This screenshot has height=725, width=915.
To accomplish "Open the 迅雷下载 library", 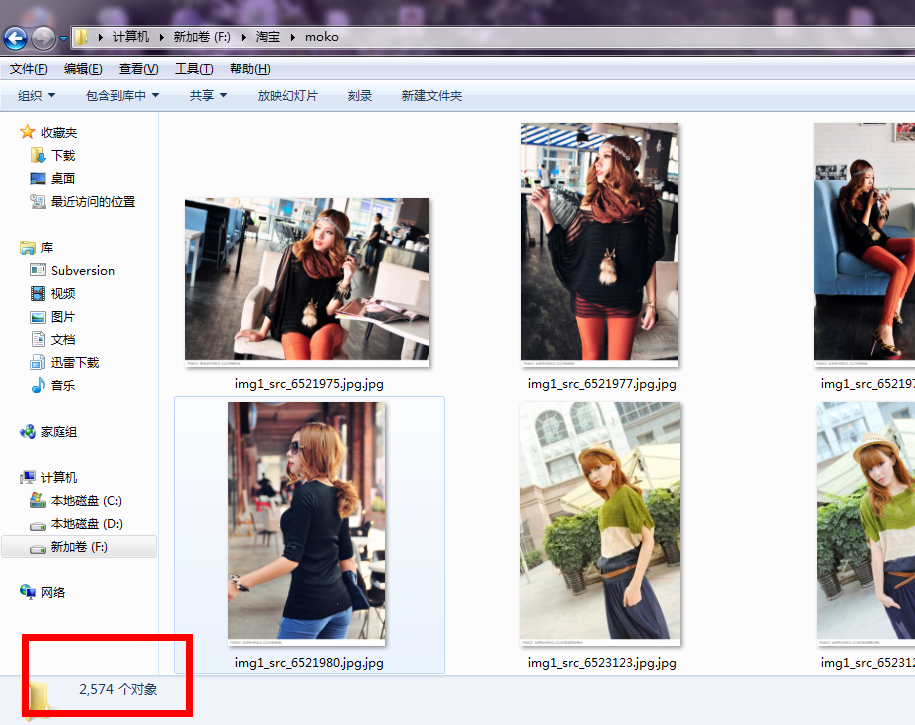I will (74, 363).
